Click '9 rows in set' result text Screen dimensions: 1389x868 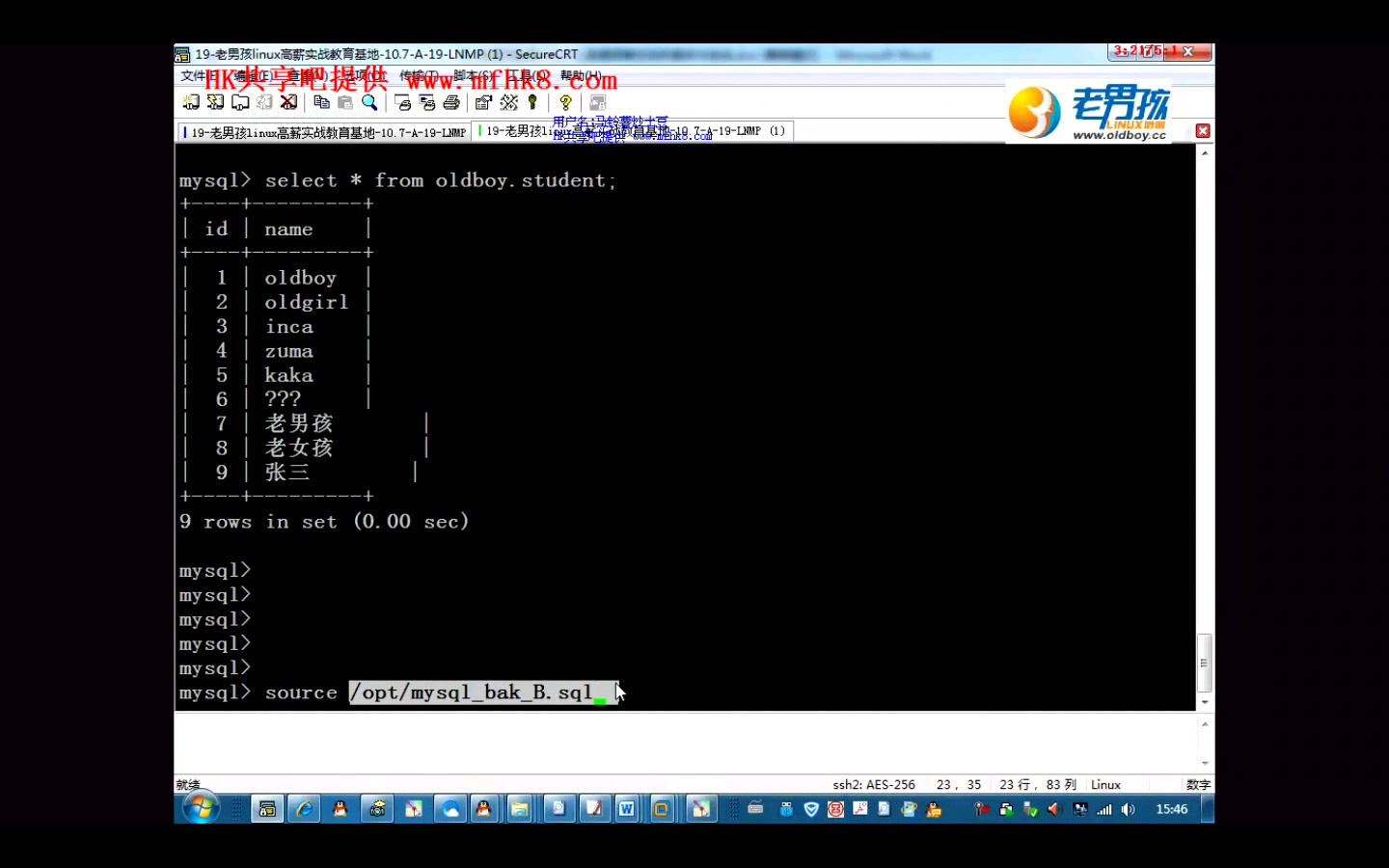323,522
